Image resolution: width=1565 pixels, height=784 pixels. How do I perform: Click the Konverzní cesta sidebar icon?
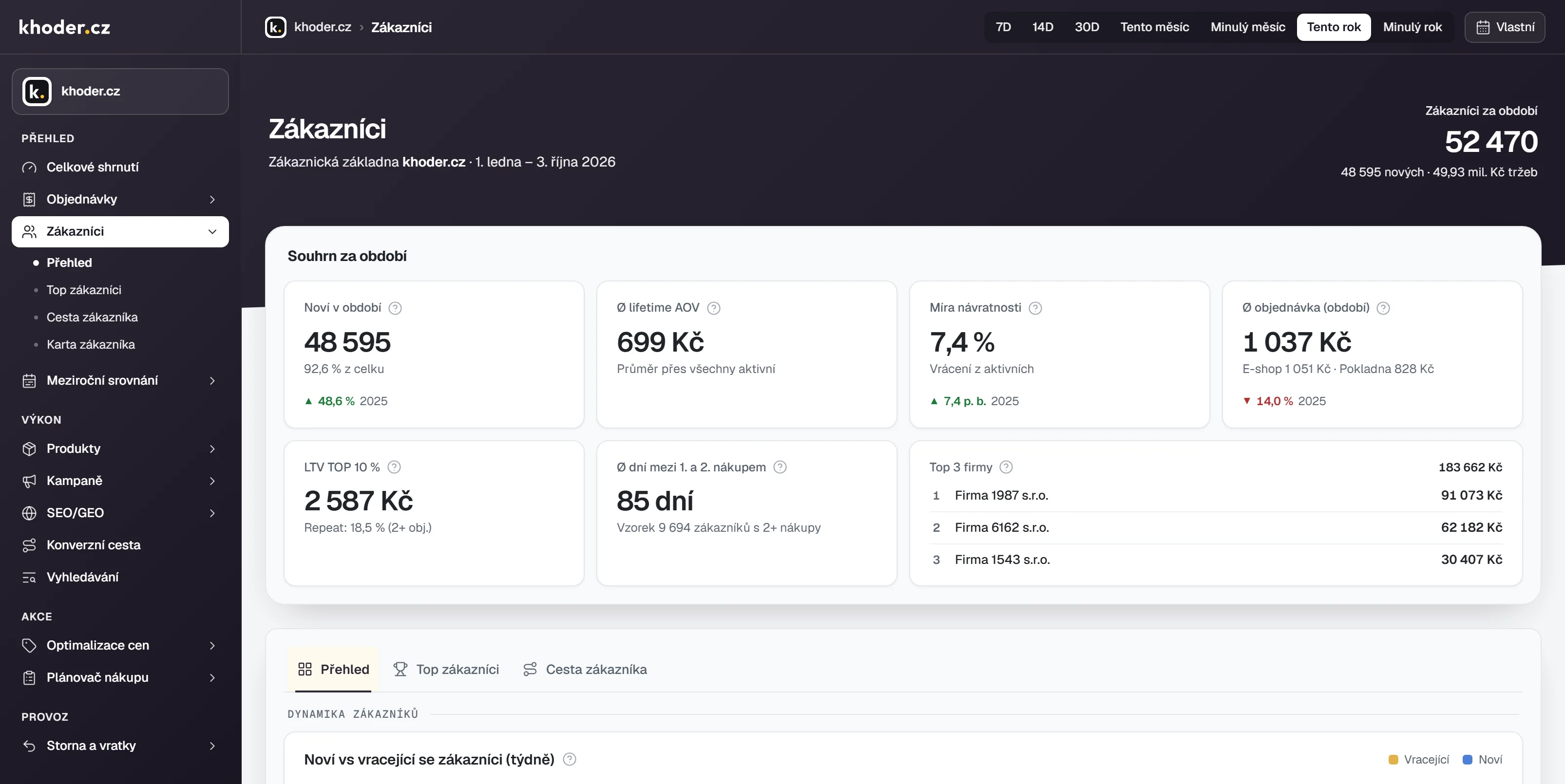pyautogui.click(x=29, y=545)
